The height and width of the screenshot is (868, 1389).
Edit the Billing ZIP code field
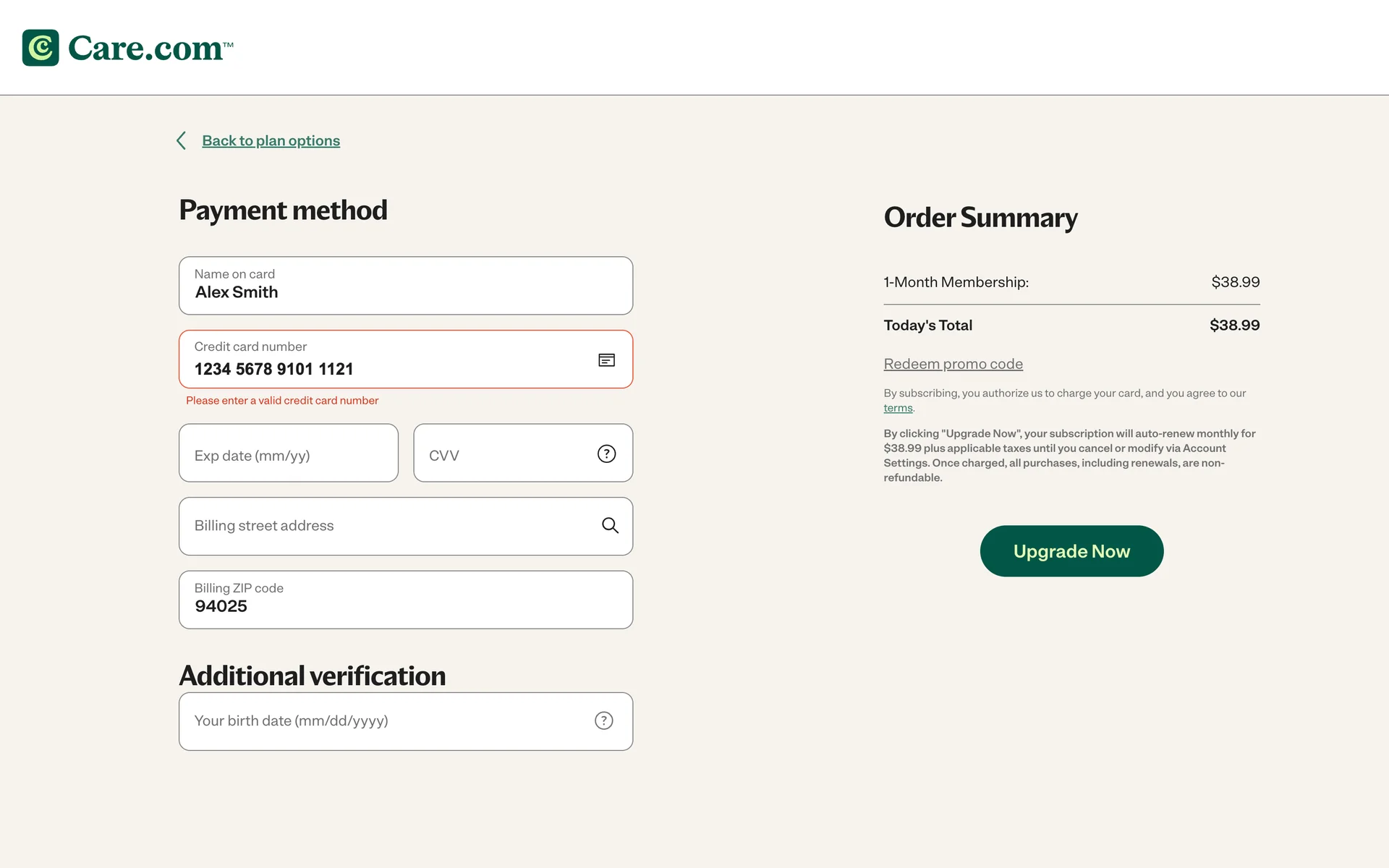(405, 600)
